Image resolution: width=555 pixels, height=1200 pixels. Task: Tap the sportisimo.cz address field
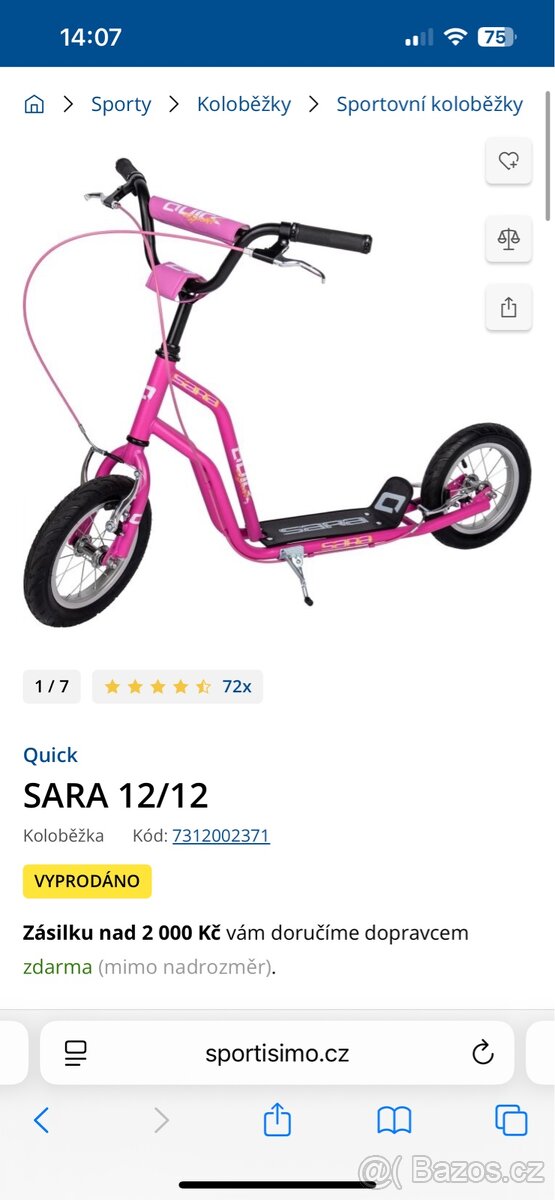click(x=277, y=1052)
